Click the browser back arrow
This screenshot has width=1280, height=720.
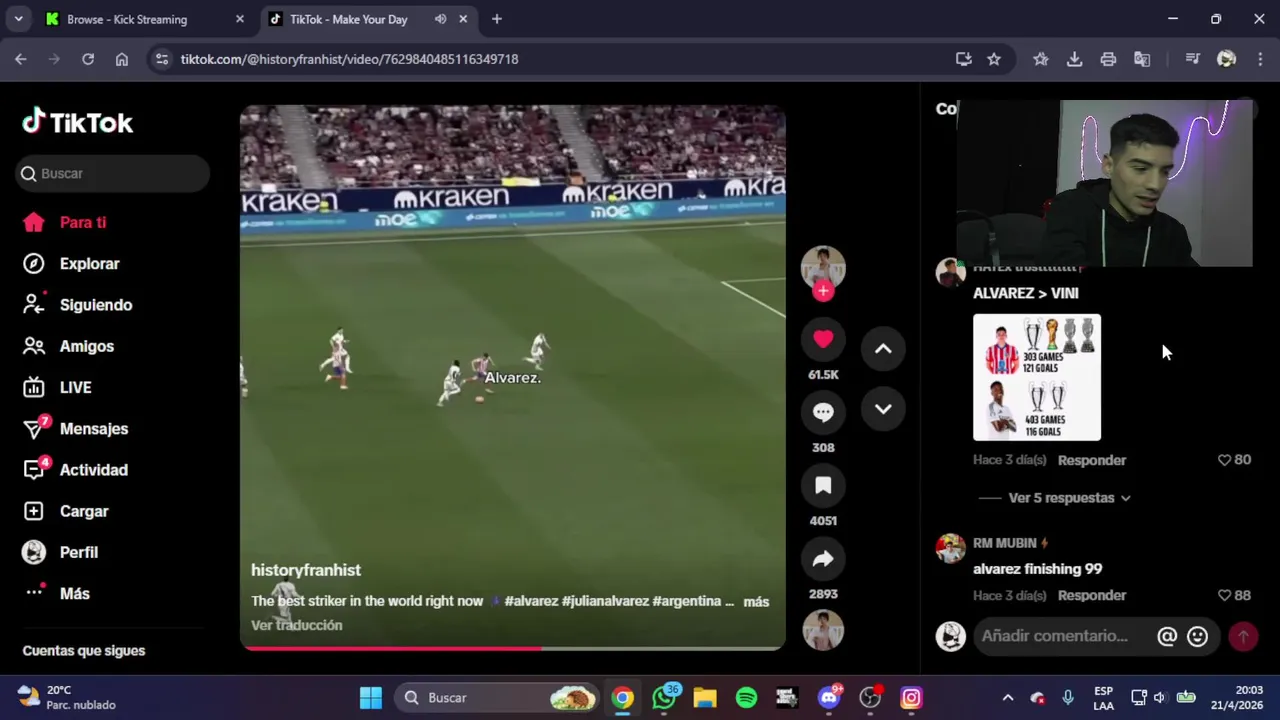click(21, 59)
